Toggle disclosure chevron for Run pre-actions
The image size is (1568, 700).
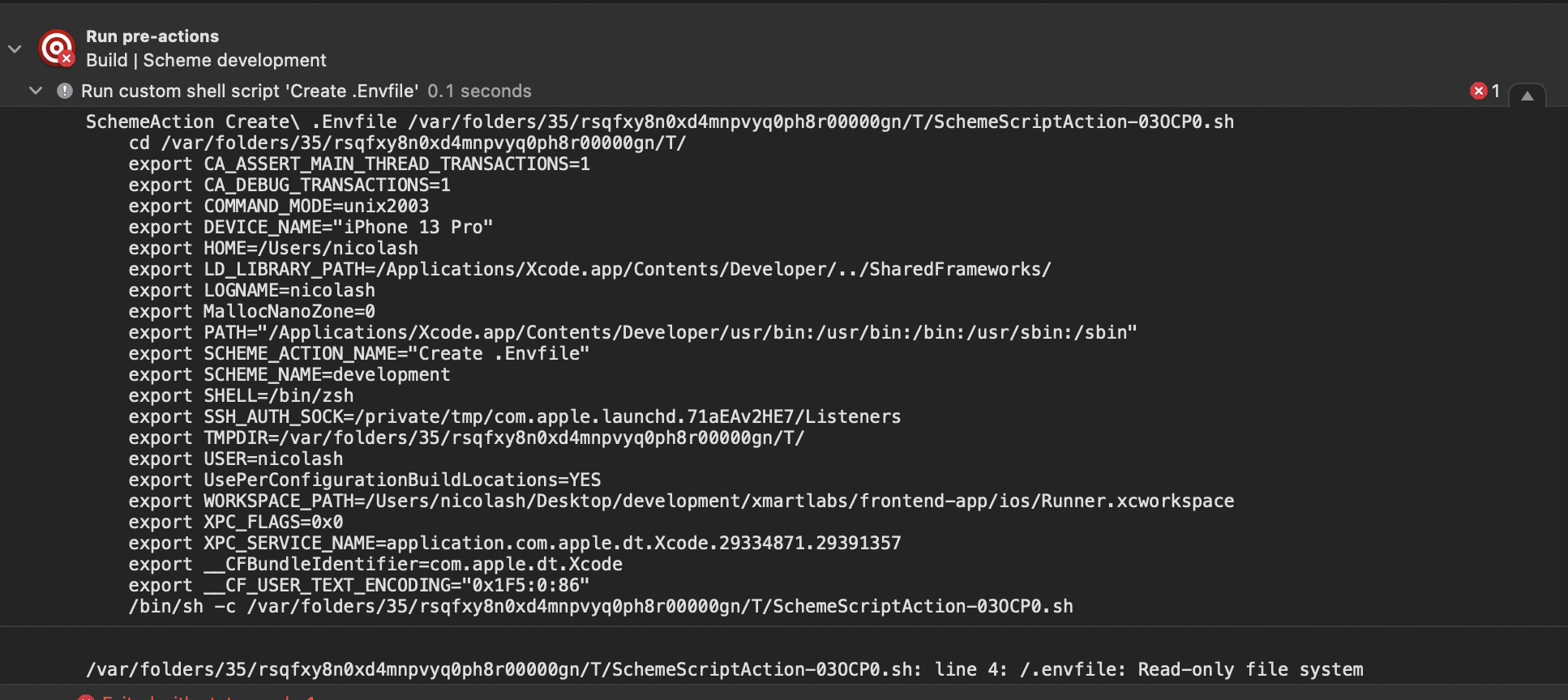point(15,49)
